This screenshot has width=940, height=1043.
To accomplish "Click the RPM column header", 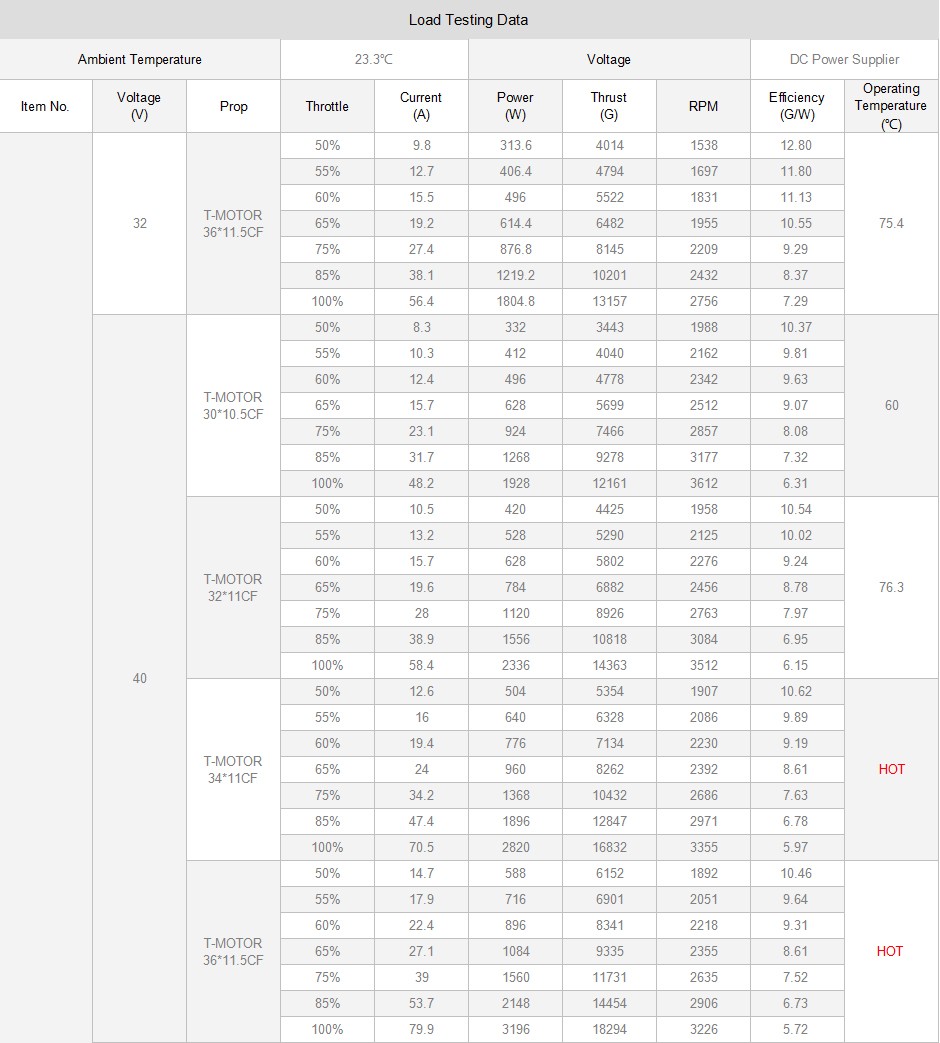I will tap(703, 106).
